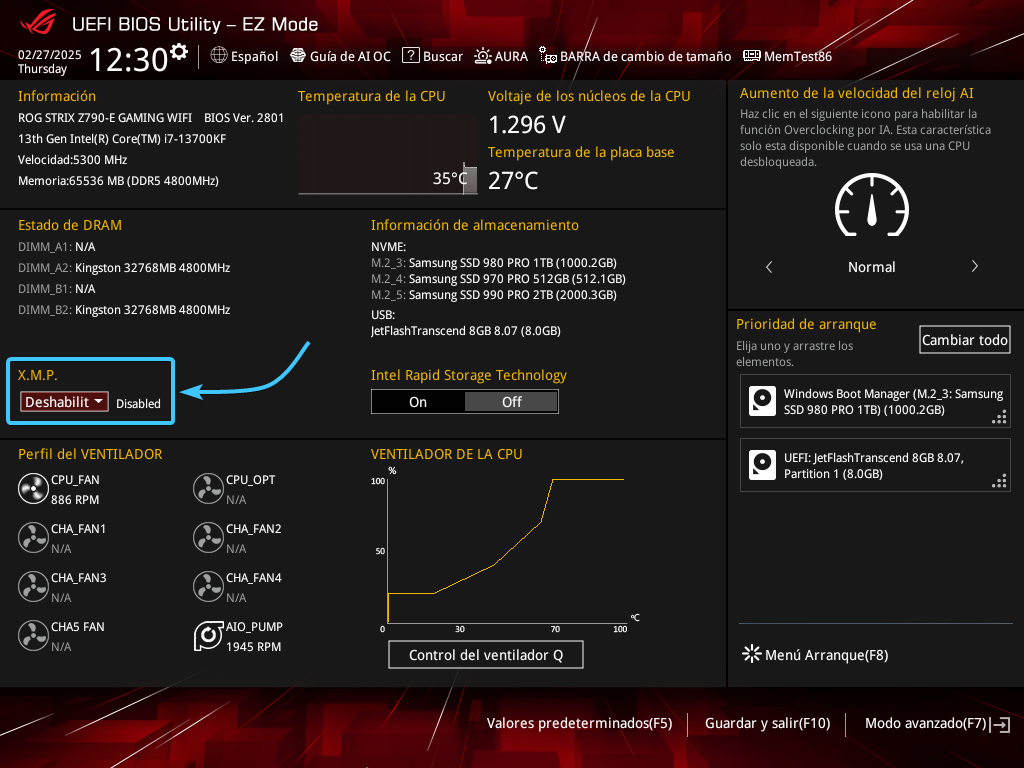Click the Cambiar todo button
Viewport: 1024px width, 768px height.
[965, 340]
